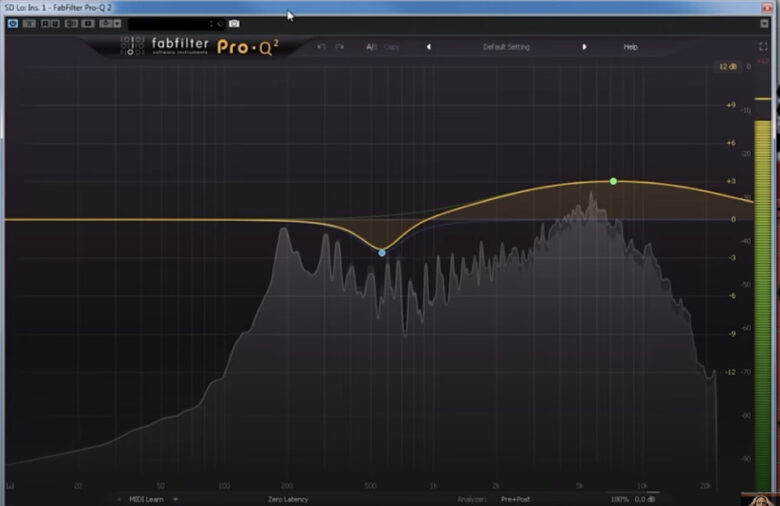Click the second host toolbar icon

29,23
